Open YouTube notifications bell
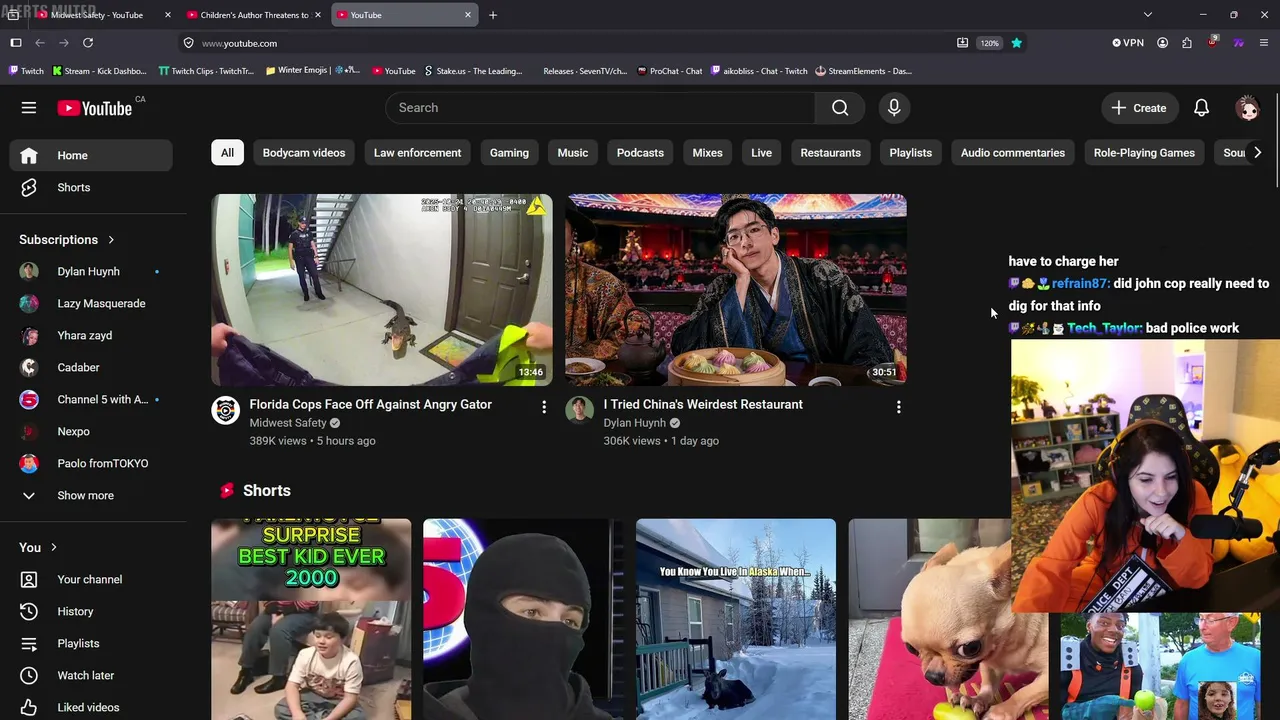 coord(1202,108)
